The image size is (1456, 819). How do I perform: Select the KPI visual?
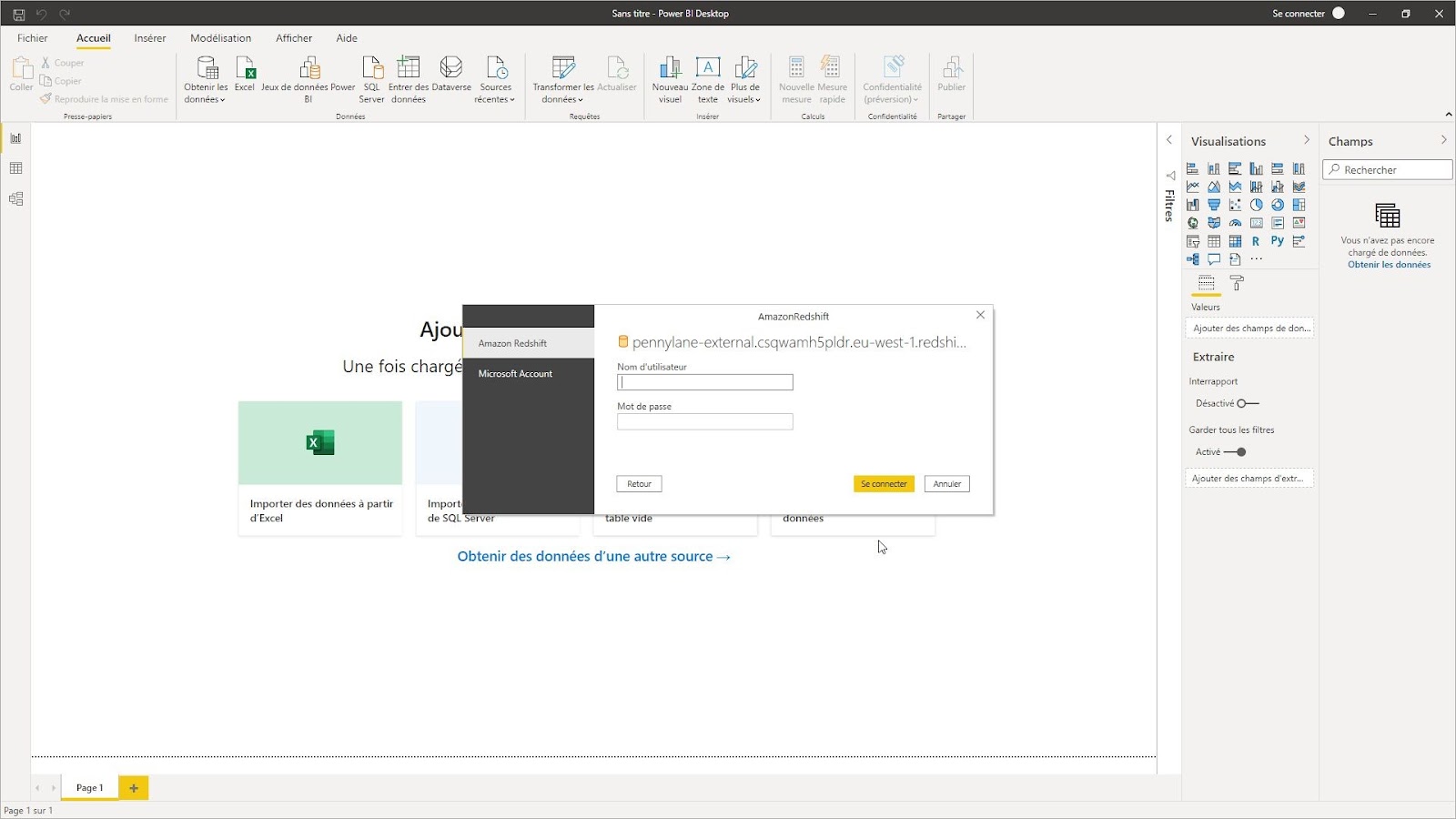point(1299,223)
